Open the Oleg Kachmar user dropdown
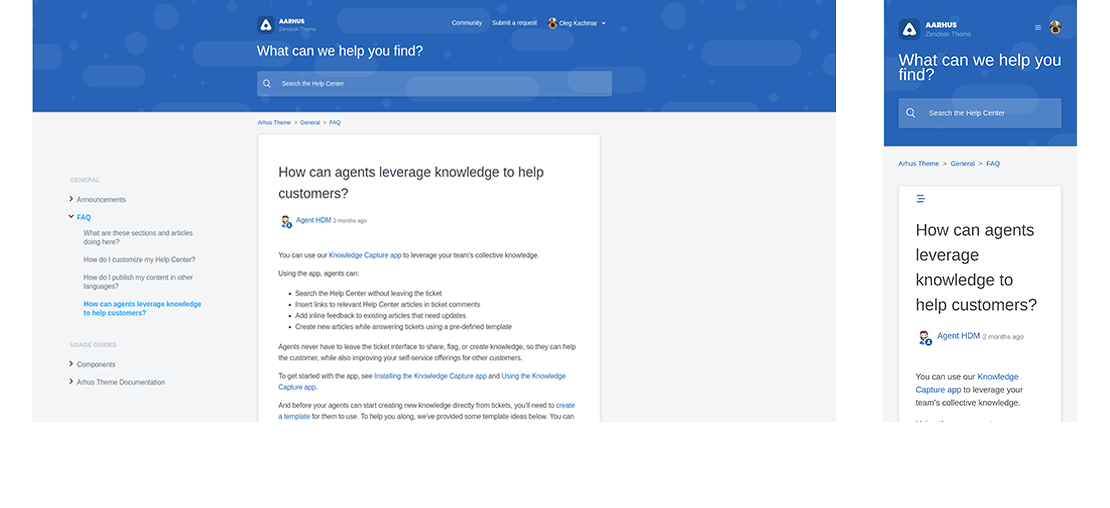 (578, 23)
